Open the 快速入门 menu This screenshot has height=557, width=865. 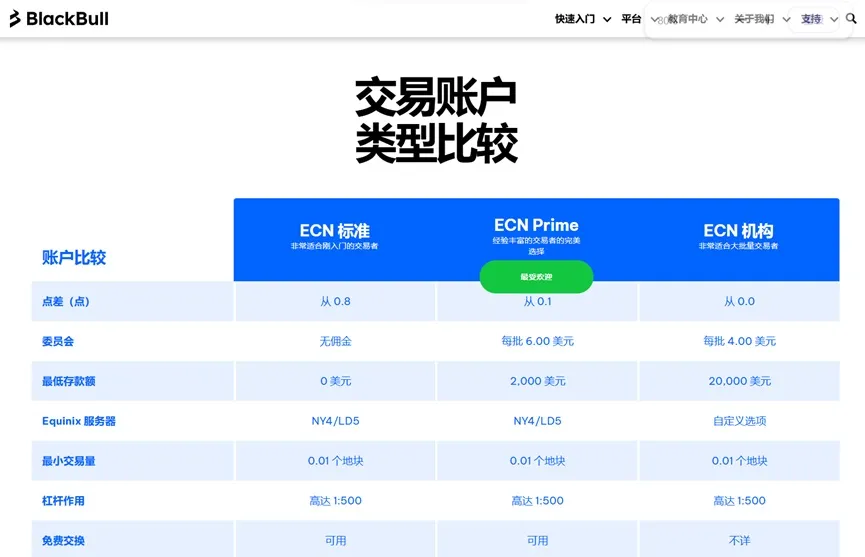[x=575, y=19]
